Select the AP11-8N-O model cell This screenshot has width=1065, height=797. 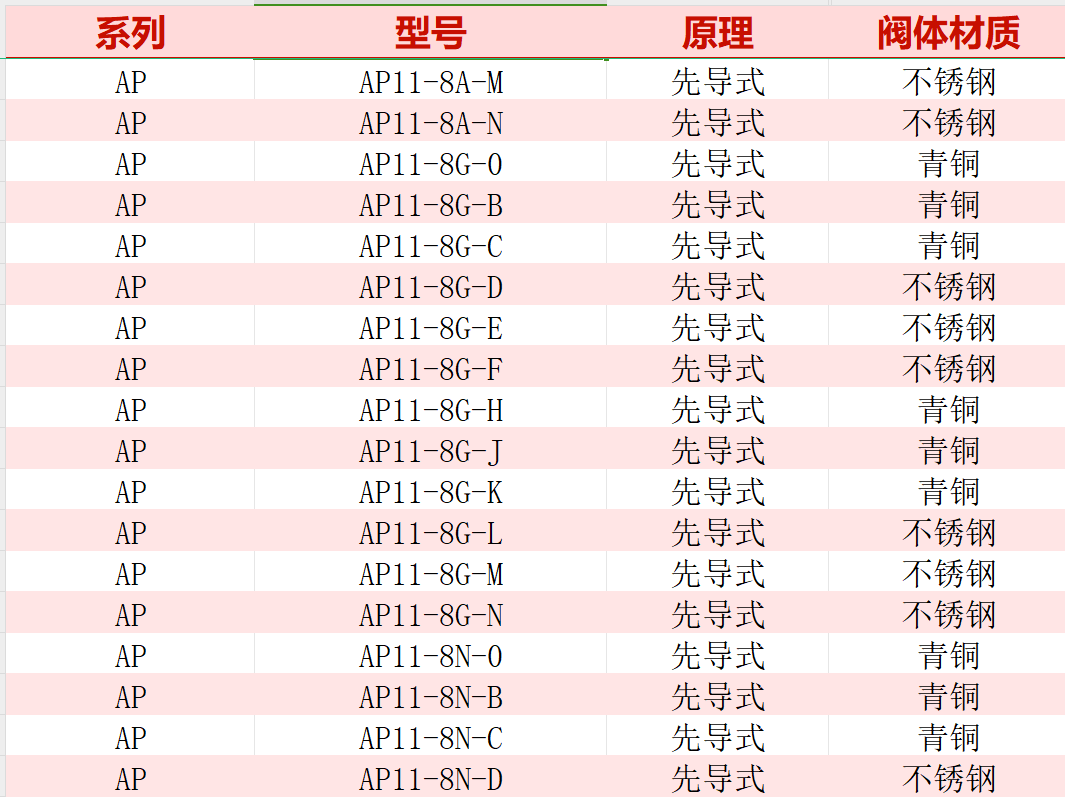click(430, 656)
